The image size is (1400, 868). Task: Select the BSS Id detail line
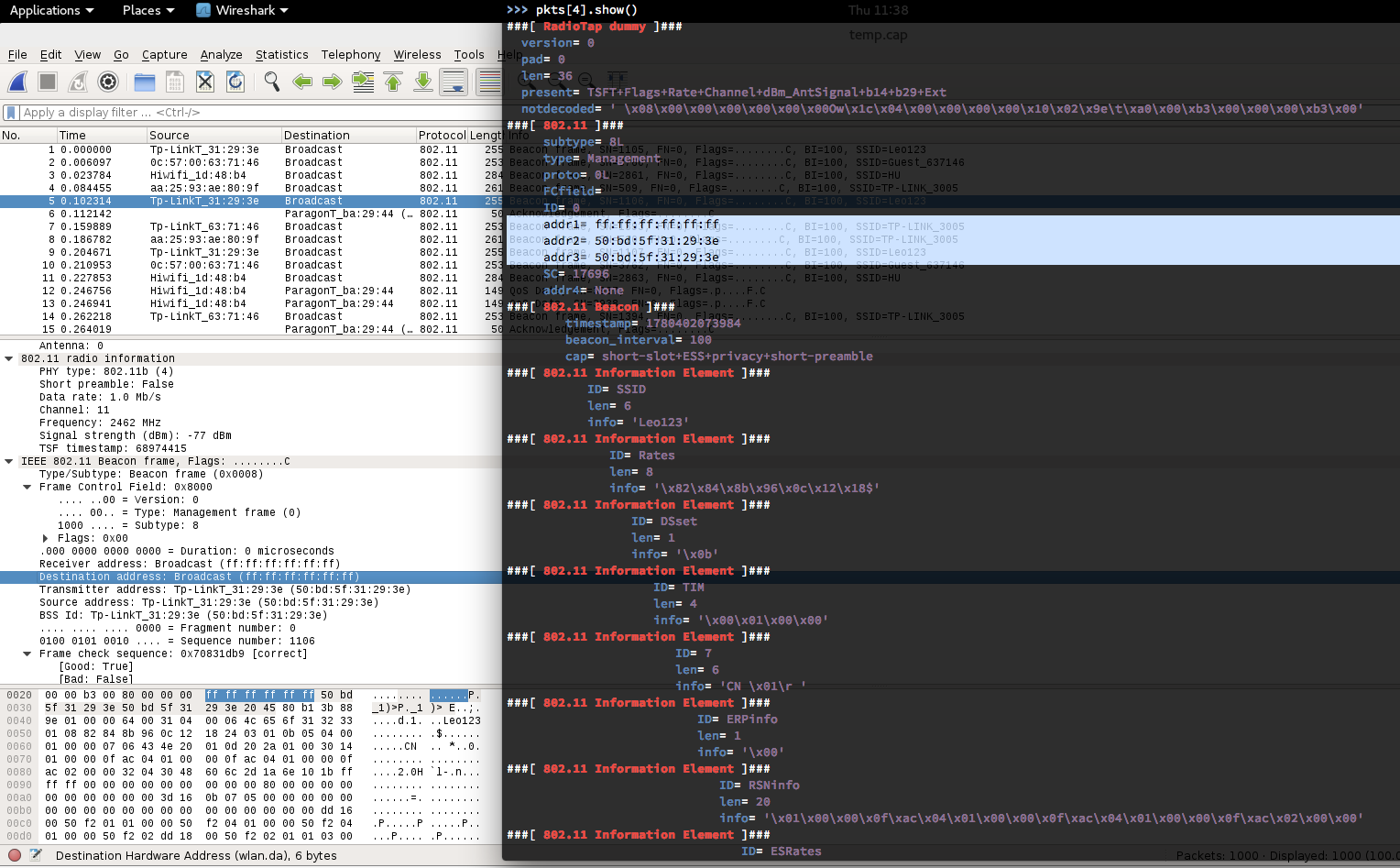click(183, 615)
